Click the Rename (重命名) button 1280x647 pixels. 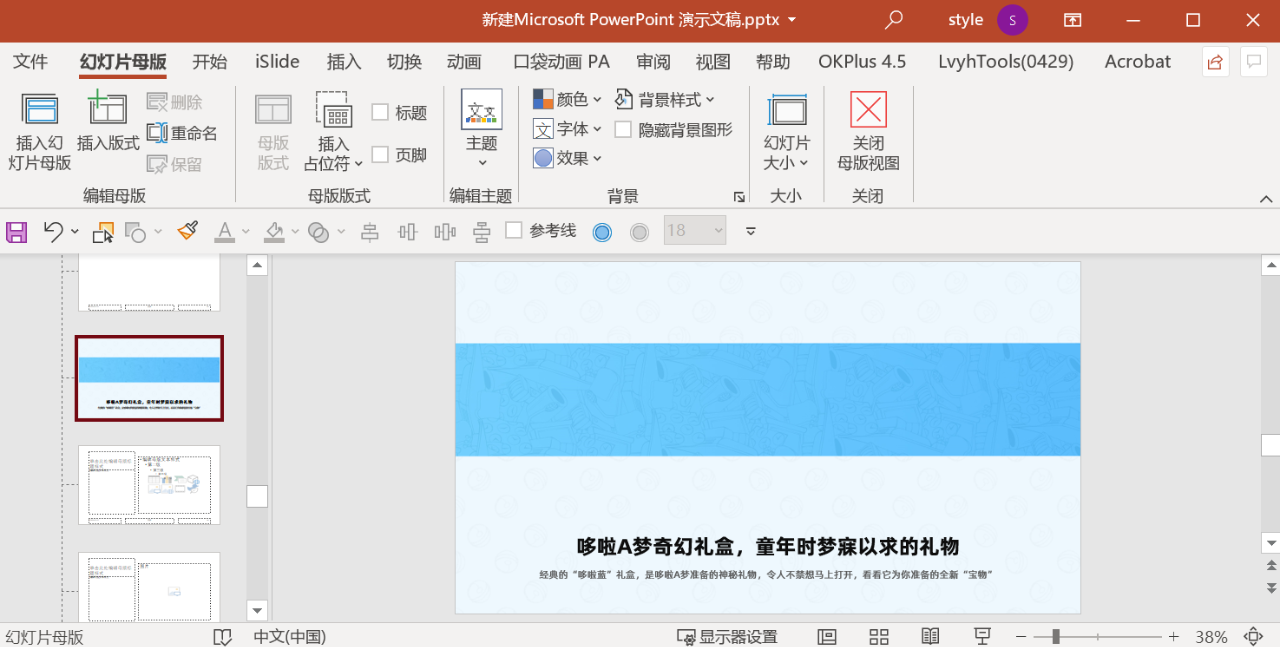182,133
